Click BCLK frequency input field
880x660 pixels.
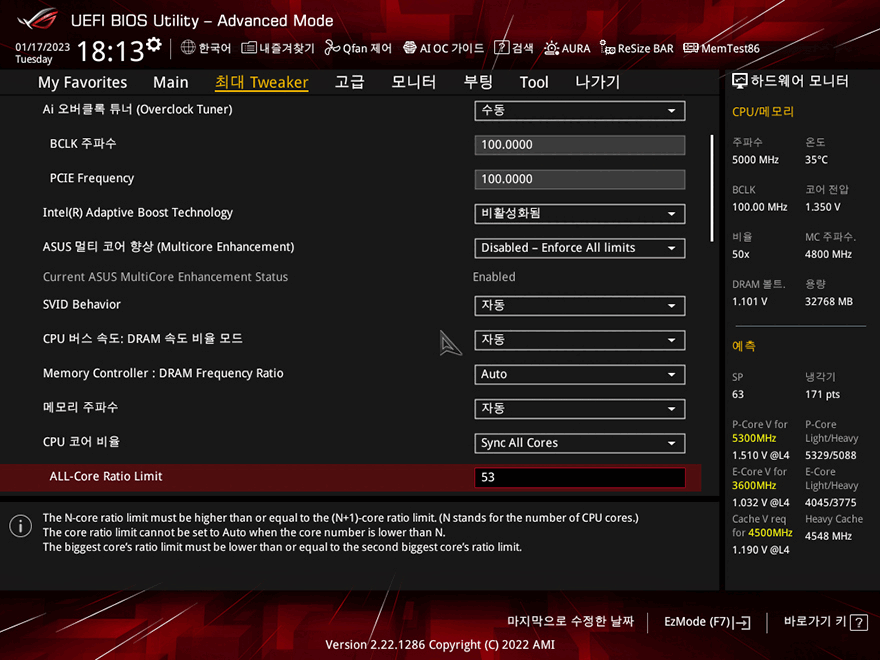point(580,145)
